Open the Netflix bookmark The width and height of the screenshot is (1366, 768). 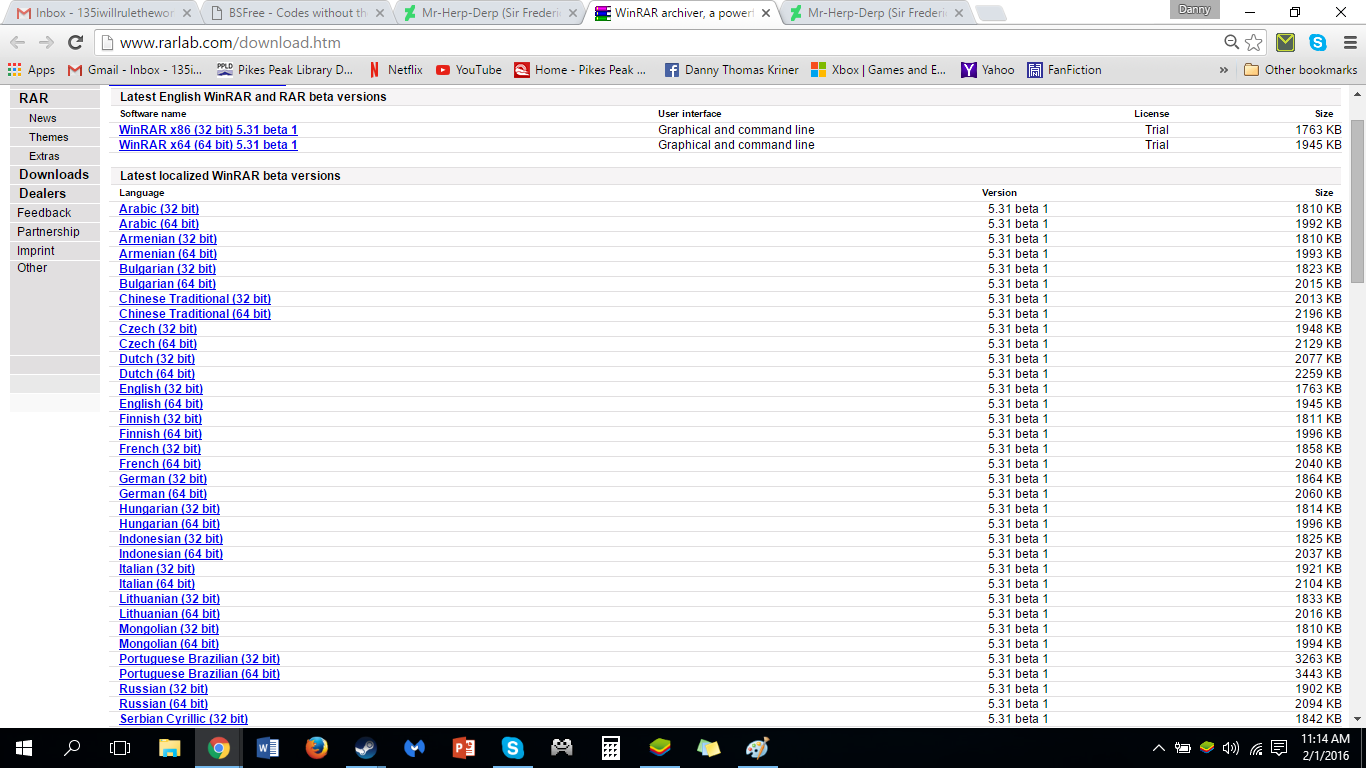(x=396, y=70)
